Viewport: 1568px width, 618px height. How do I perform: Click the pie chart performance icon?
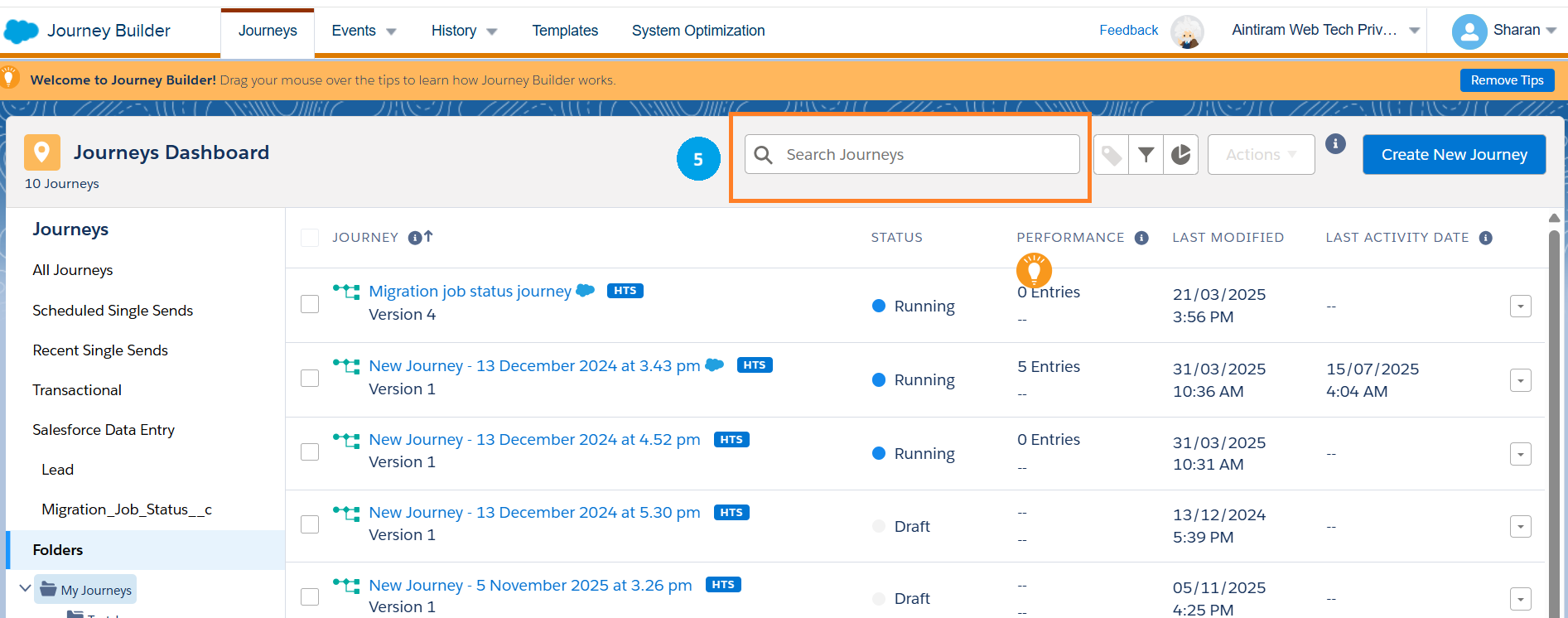pyautogui.click(x=1181, y=155)
